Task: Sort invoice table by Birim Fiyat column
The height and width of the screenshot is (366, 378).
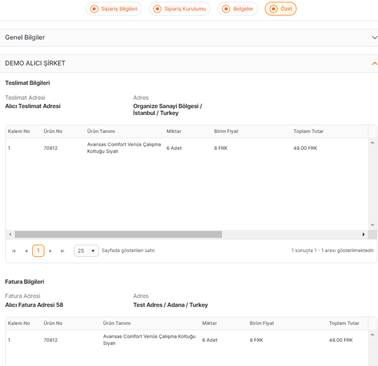Action: (262, 323)
